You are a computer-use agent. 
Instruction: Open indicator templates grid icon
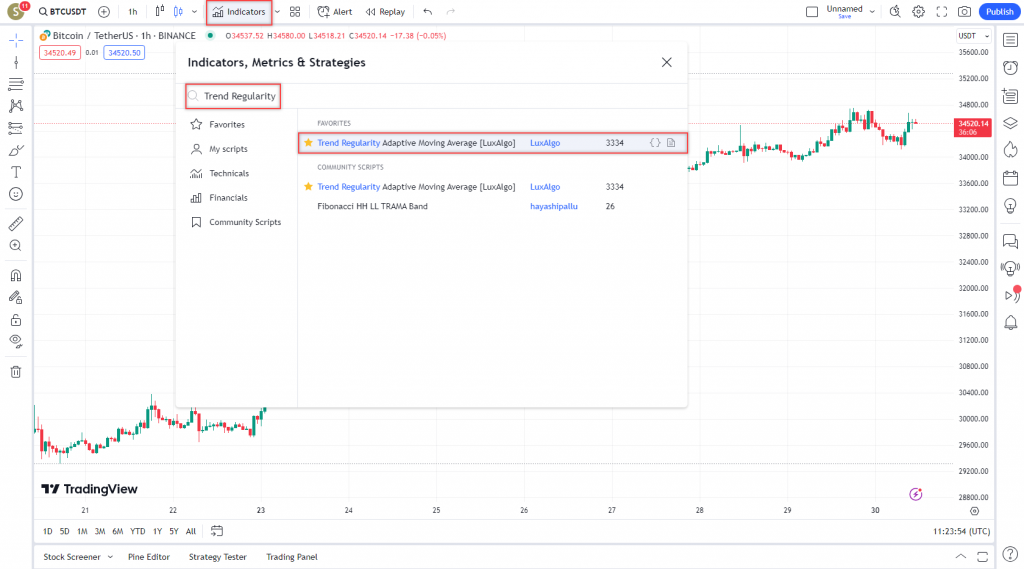(x=295, y=12)
